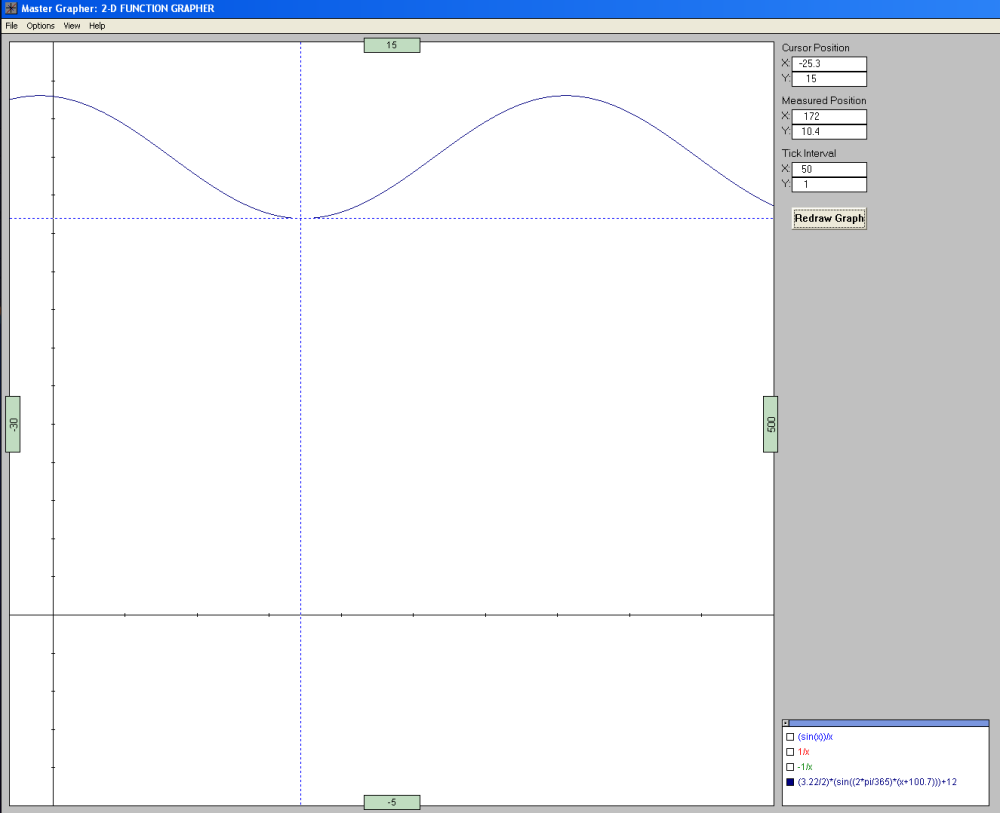Viewport: 1000px width, 813px height.
Task: Click the Tick Interval Y field
Action: click(829, 184)
